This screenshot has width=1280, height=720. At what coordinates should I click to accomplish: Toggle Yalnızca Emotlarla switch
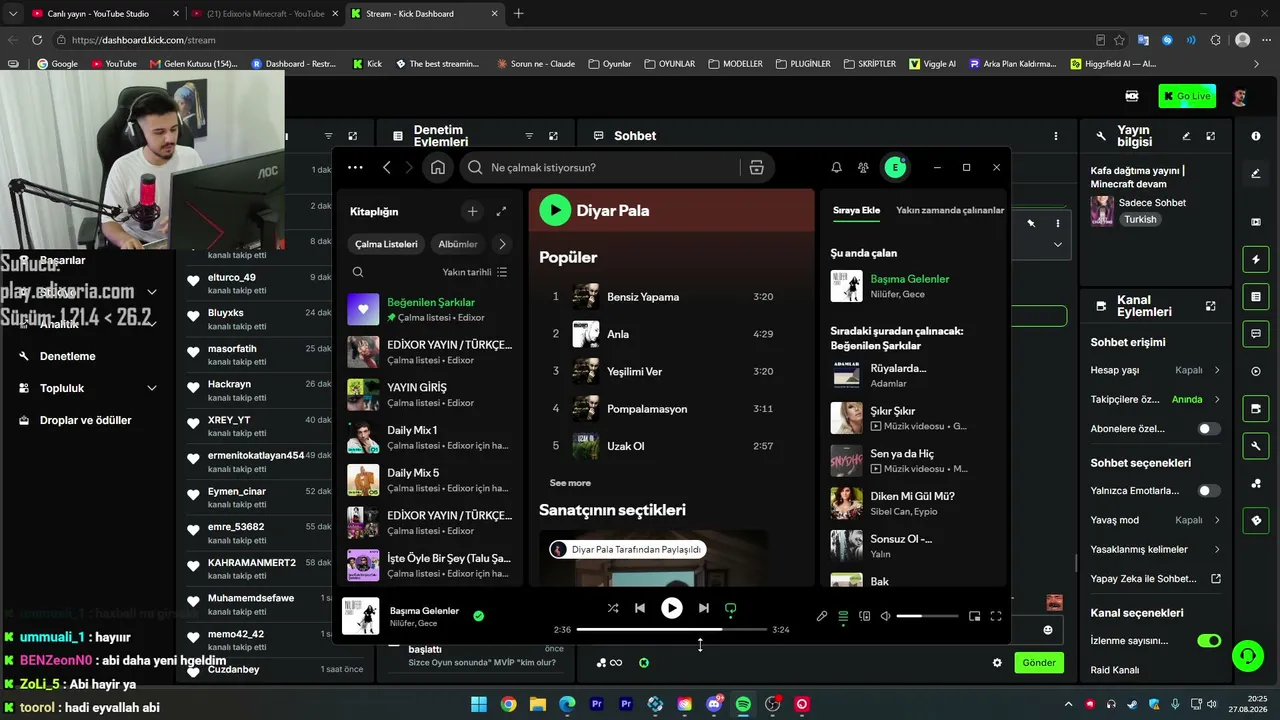pyautogui.click(x=1209, y=491)
